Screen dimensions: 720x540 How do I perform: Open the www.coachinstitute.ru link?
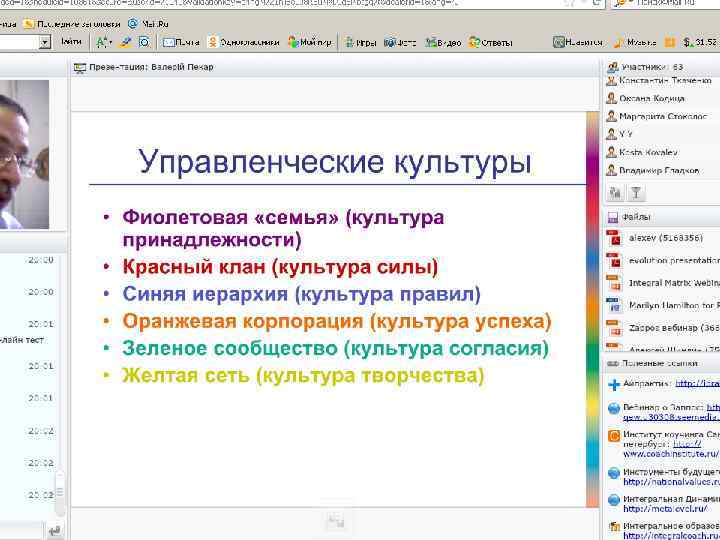(x=671, y=454)
